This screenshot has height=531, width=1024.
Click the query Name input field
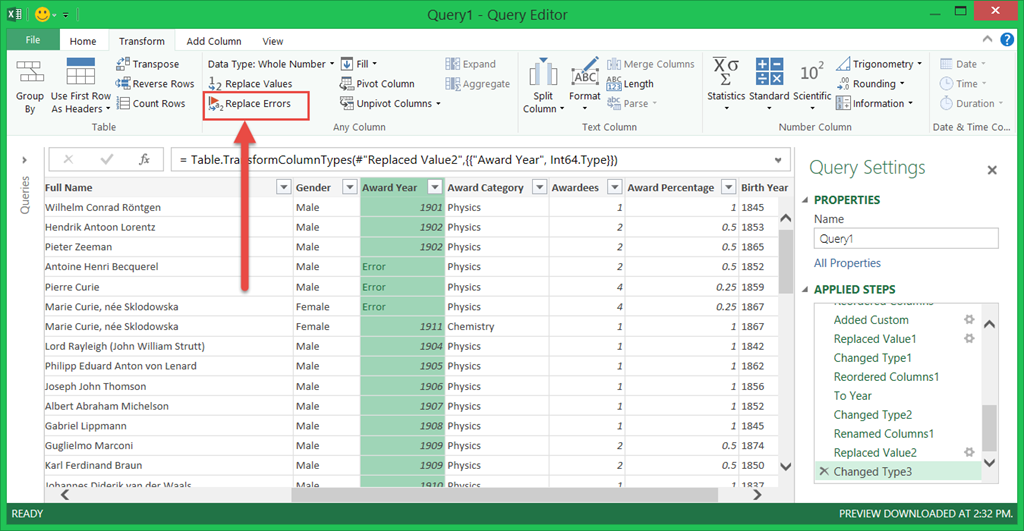(x=905, y=239)
